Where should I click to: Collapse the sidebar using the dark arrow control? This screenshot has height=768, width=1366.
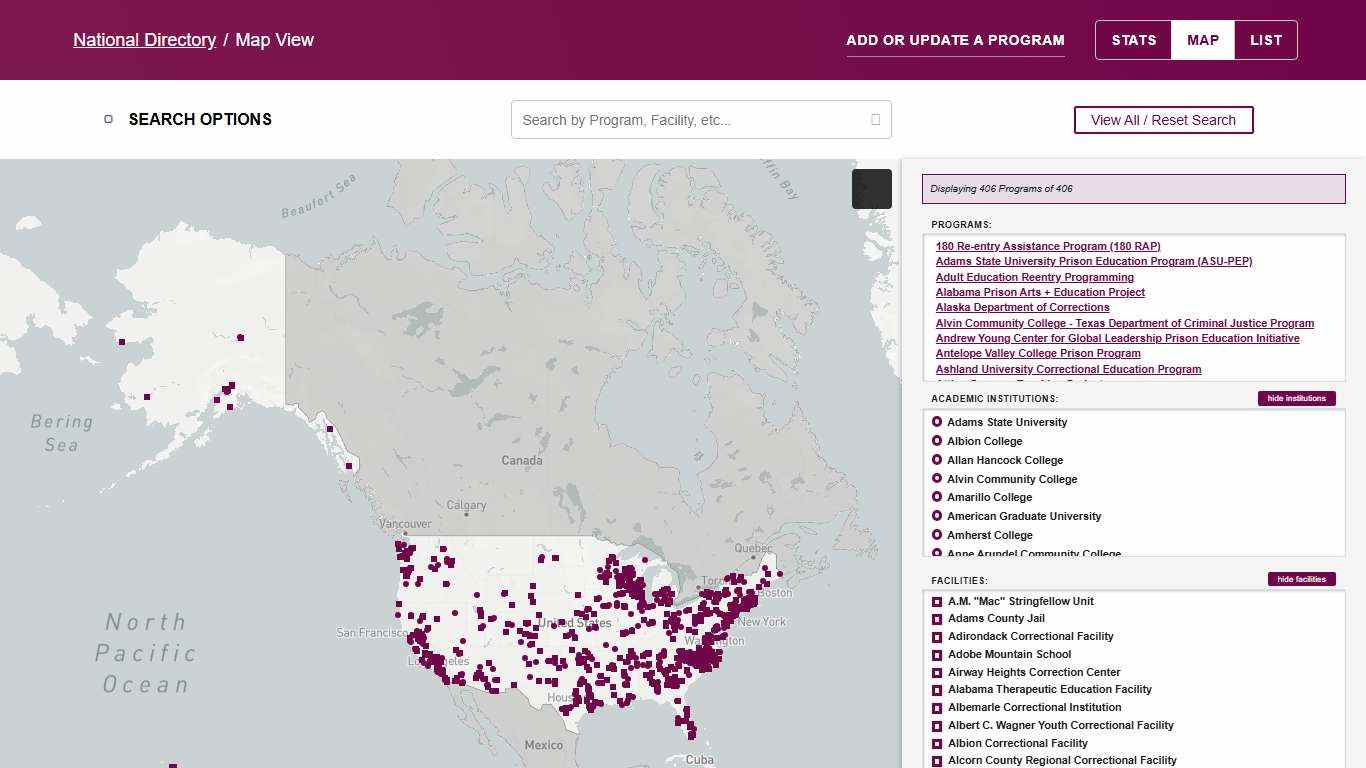click(871, 189)
